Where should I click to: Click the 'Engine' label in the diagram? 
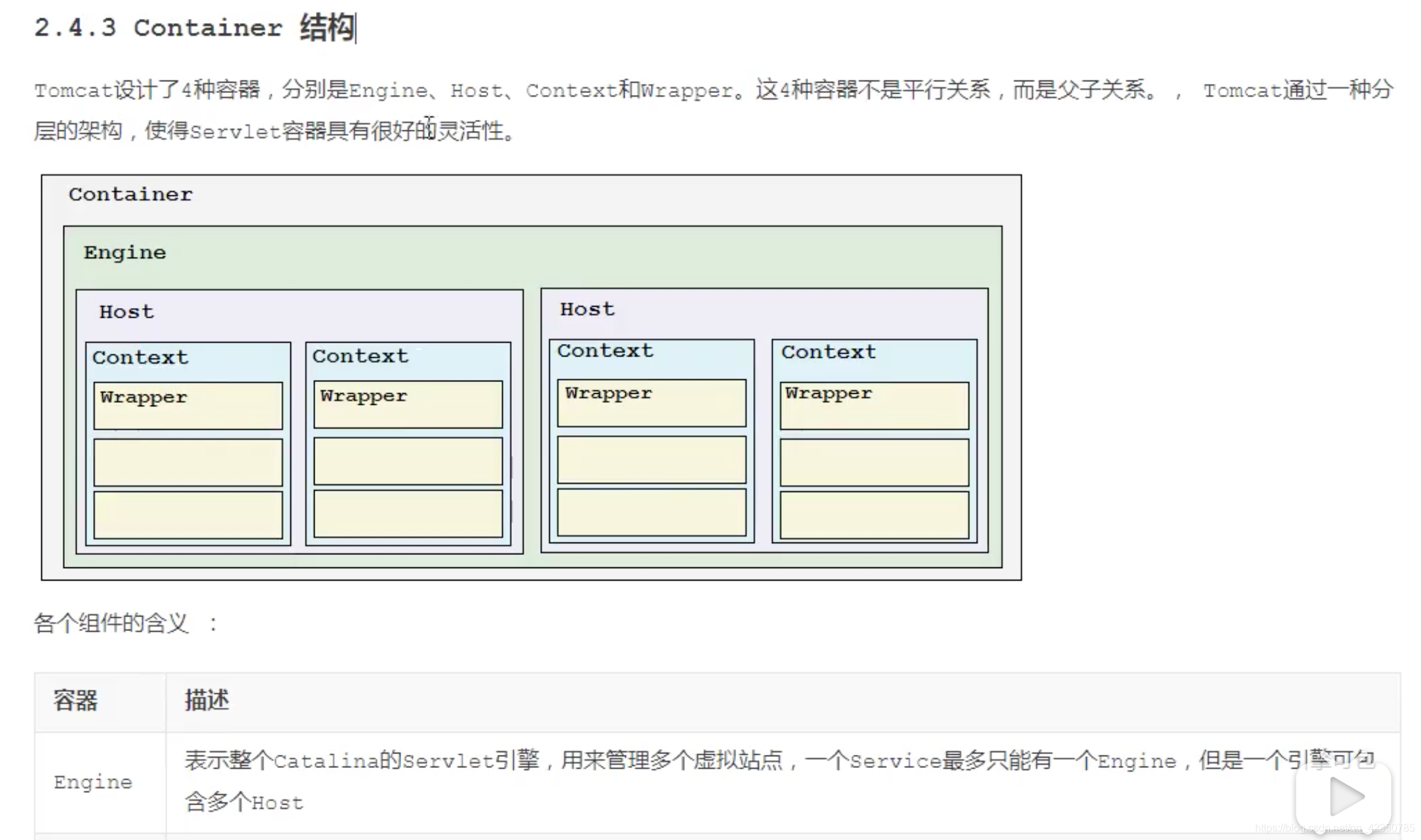[x=125, y=253]
